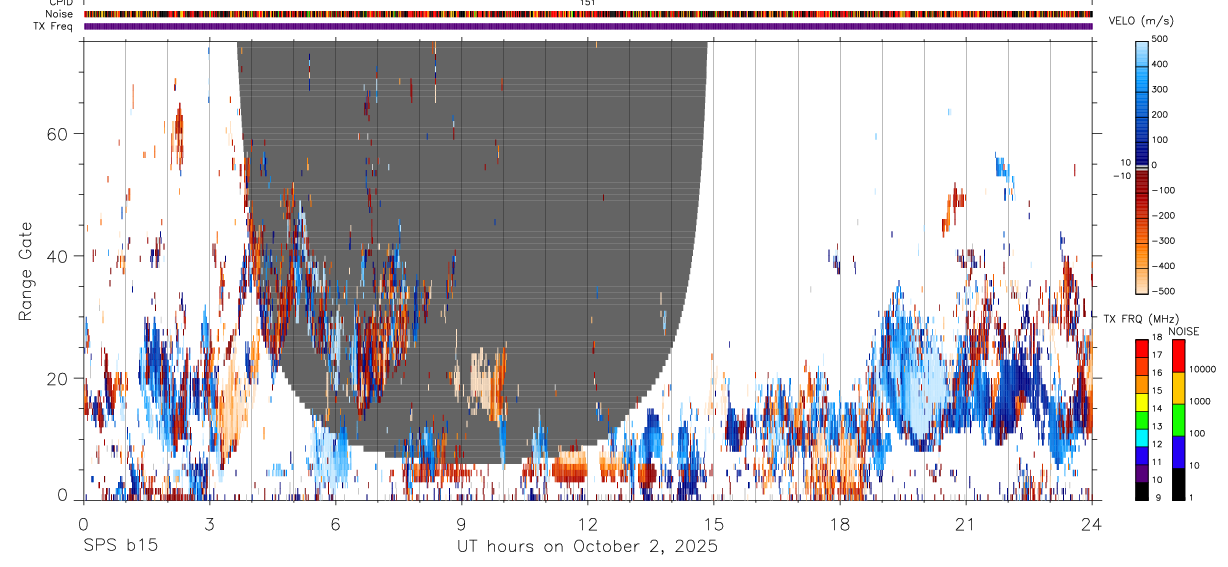
Task: Click the 13 label in TX FRQ legend
Action: coord(1157,426)
